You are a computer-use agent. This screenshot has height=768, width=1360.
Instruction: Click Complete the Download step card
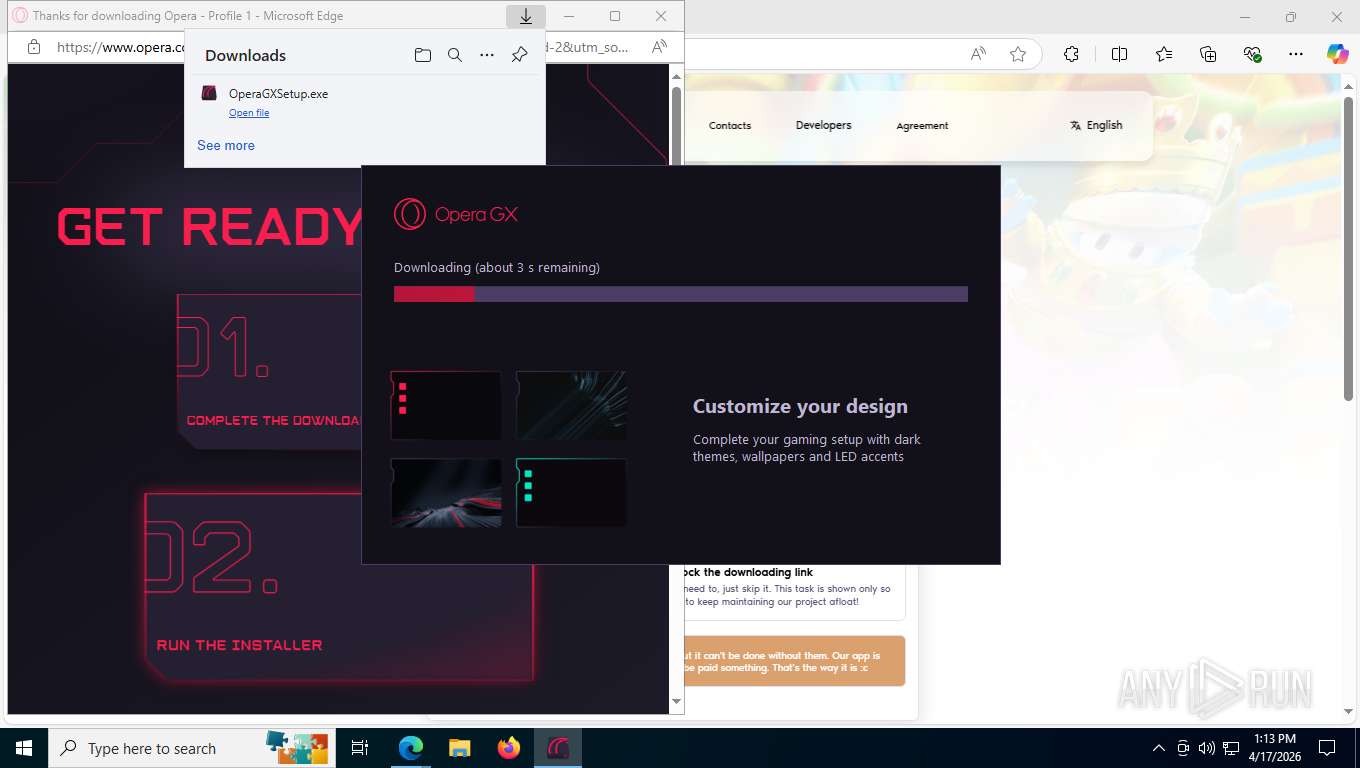(270, 371)
